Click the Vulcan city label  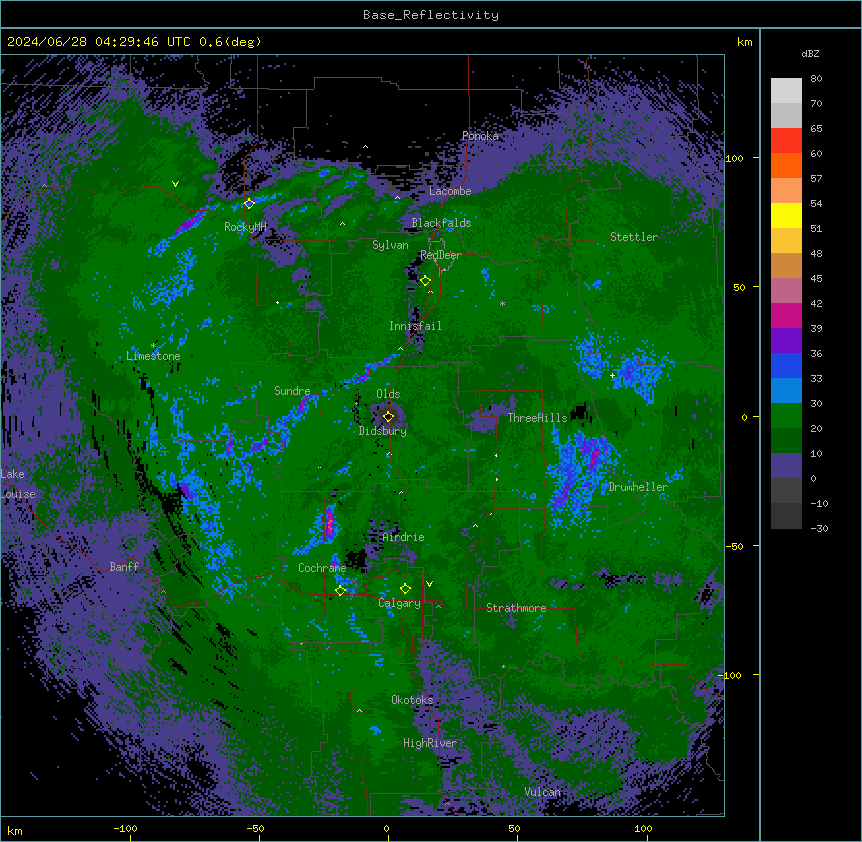pos(543,792)
